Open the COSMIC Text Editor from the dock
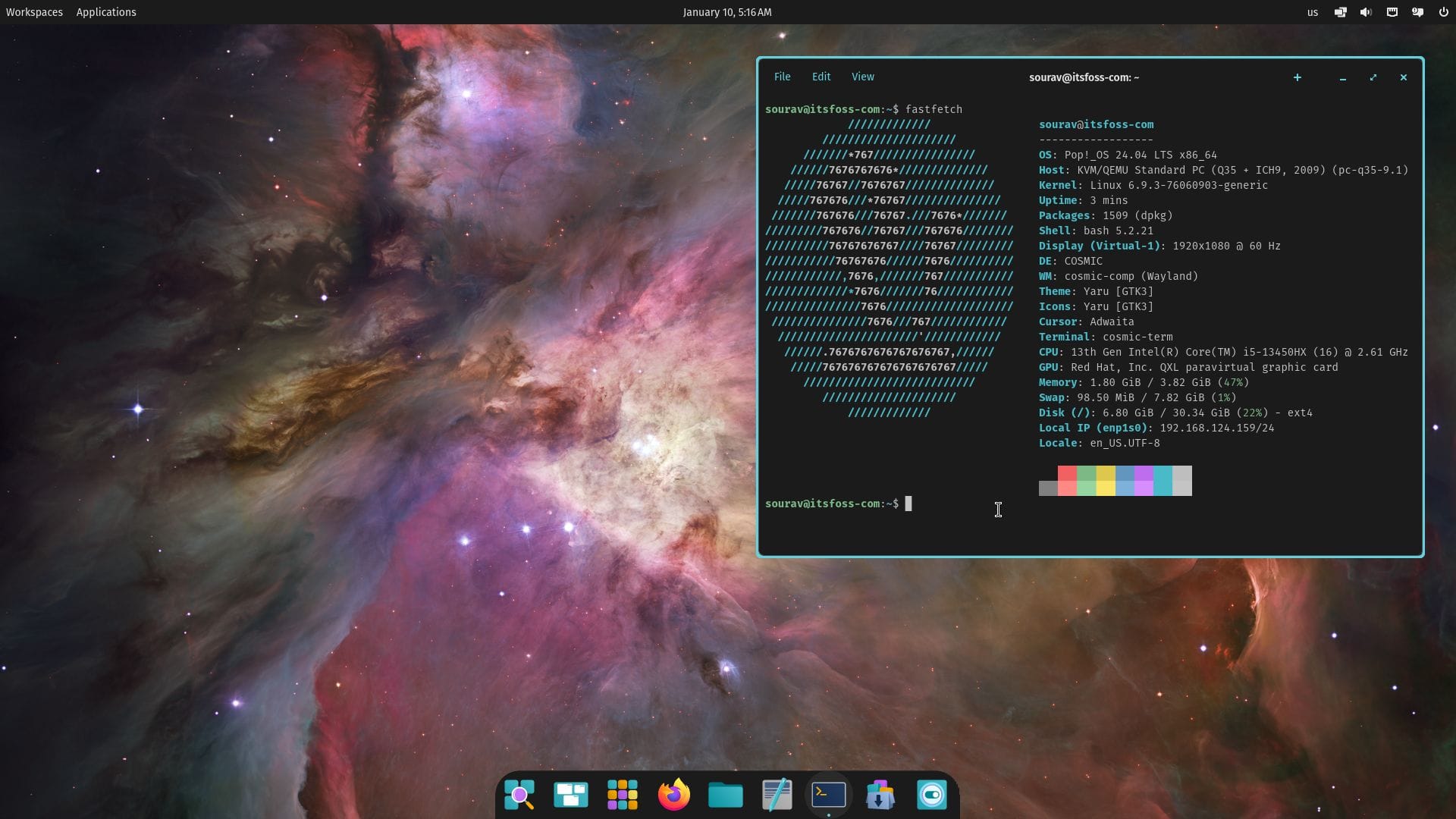This screenshot has width=1456, height=819. [x=777, y=795]
